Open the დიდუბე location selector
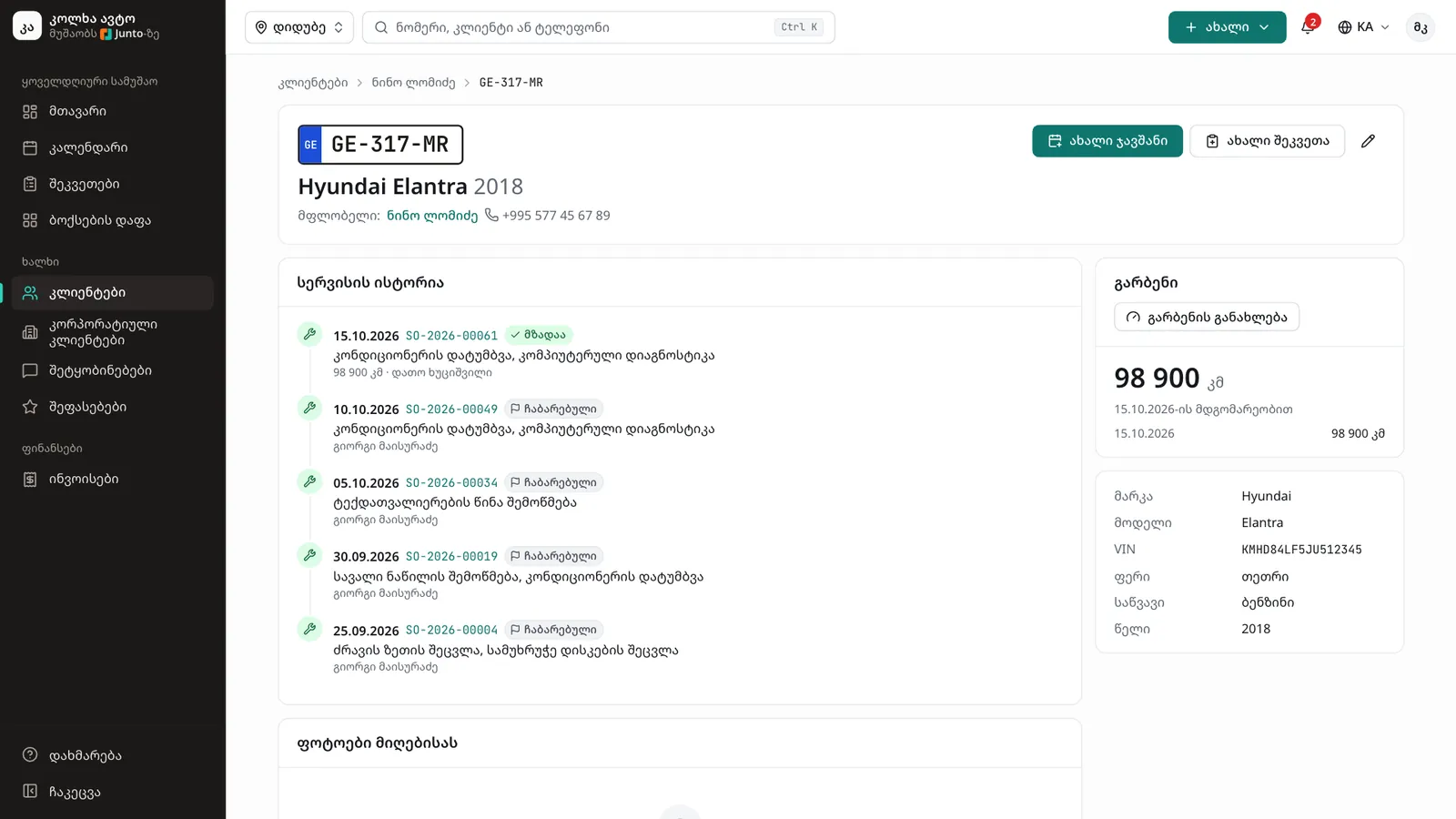Image resolution: width=1456 pixels, height=819 pixels. (x=298, y=27)
